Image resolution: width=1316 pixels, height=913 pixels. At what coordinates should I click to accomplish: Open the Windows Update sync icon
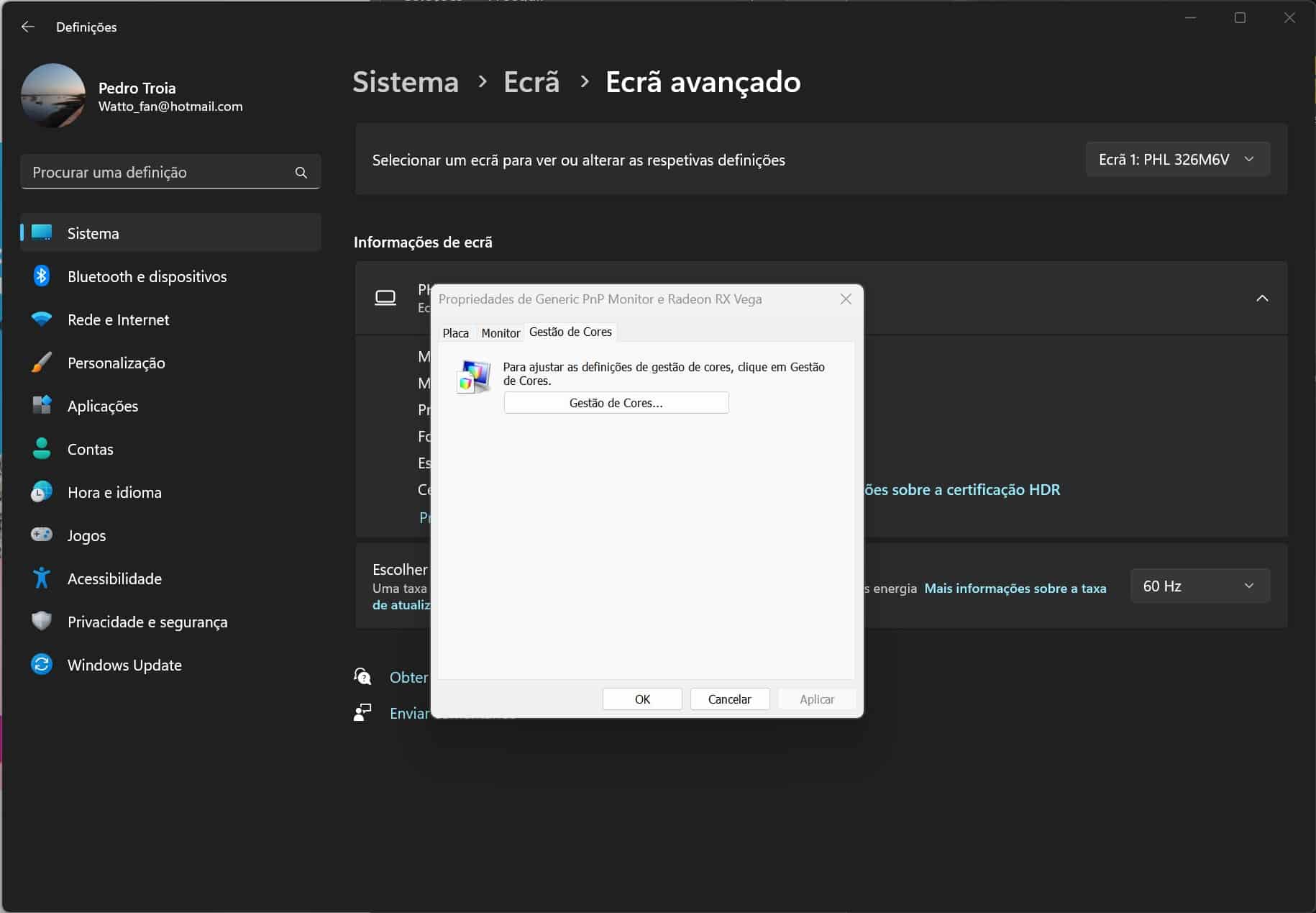click(42, 665)
